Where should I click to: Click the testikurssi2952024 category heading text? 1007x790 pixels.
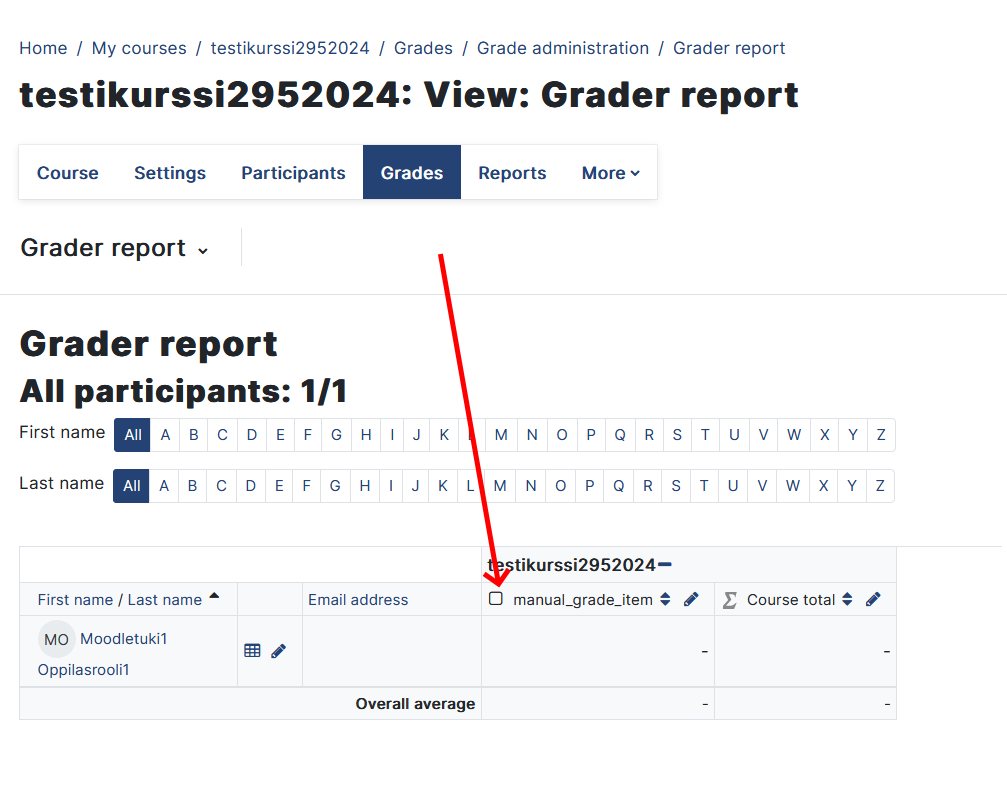point(571,565)
